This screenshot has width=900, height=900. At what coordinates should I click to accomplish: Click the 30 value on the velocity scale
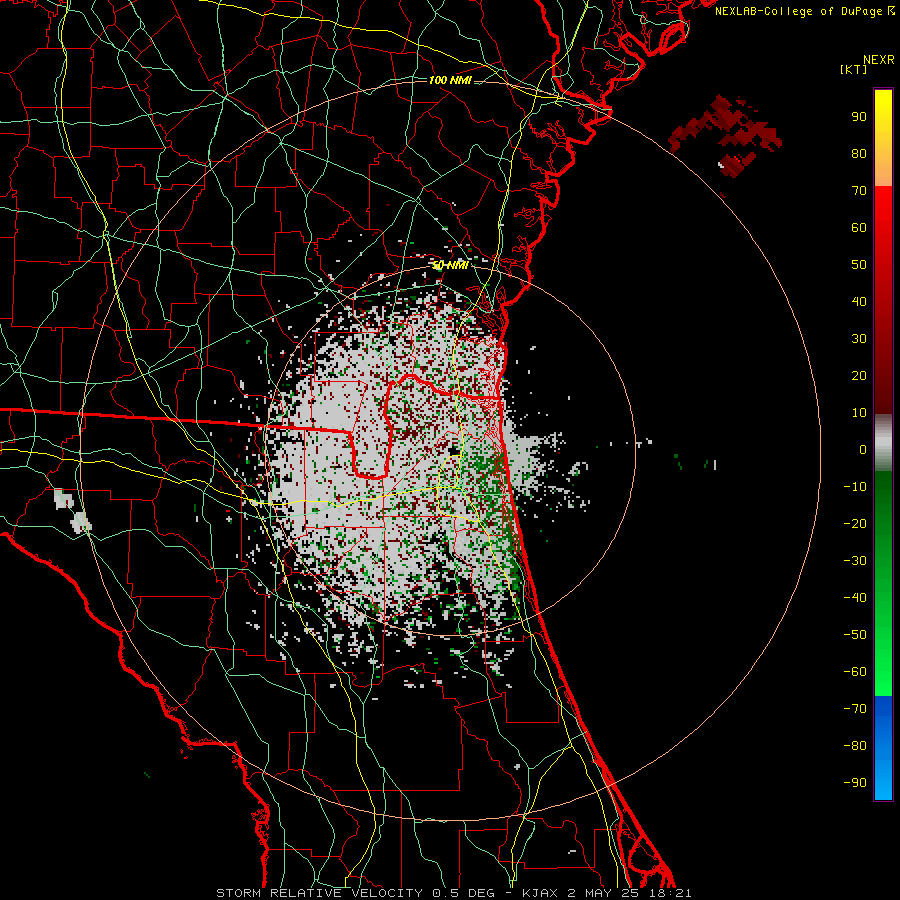click(859, 339)
